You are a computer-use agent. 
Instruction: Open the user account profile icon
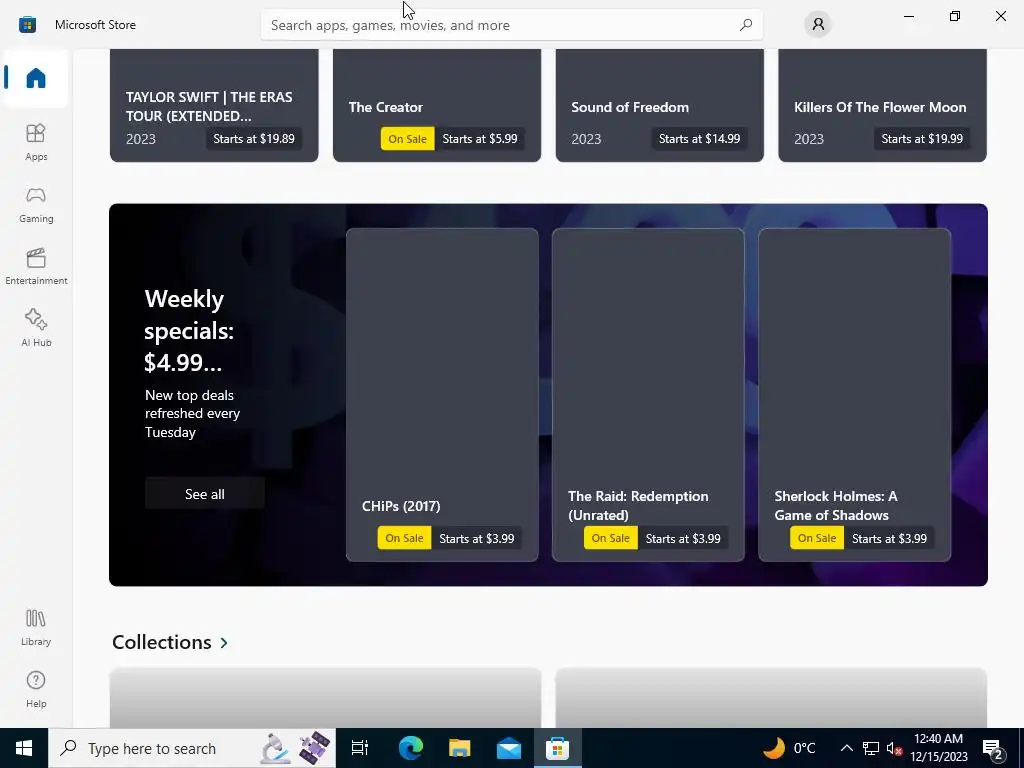click(818, 25)
